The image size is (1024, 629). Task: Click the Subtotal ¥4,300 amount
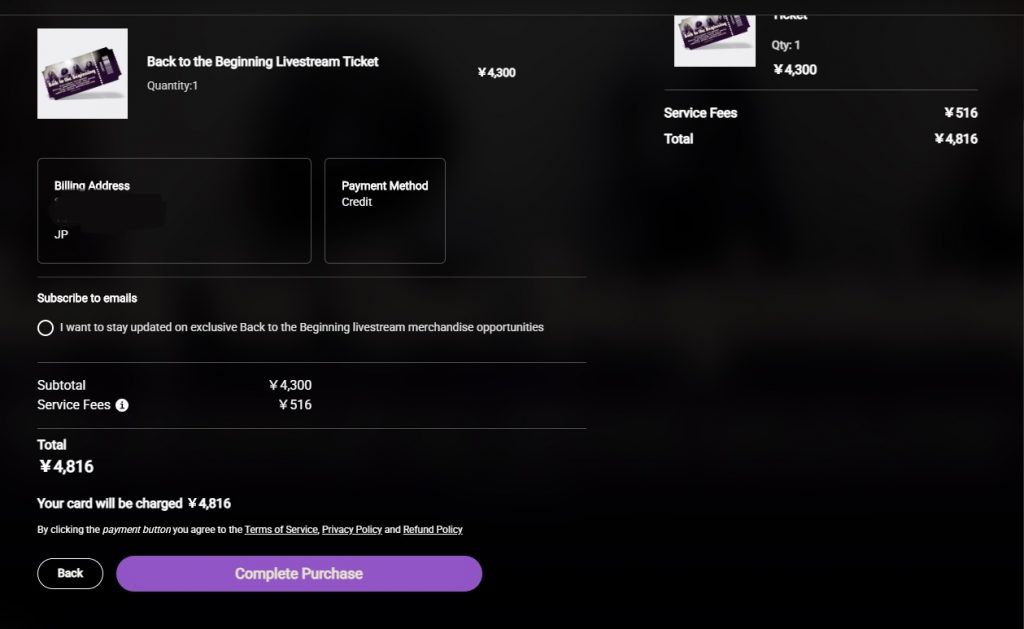(x=290, y=385)
